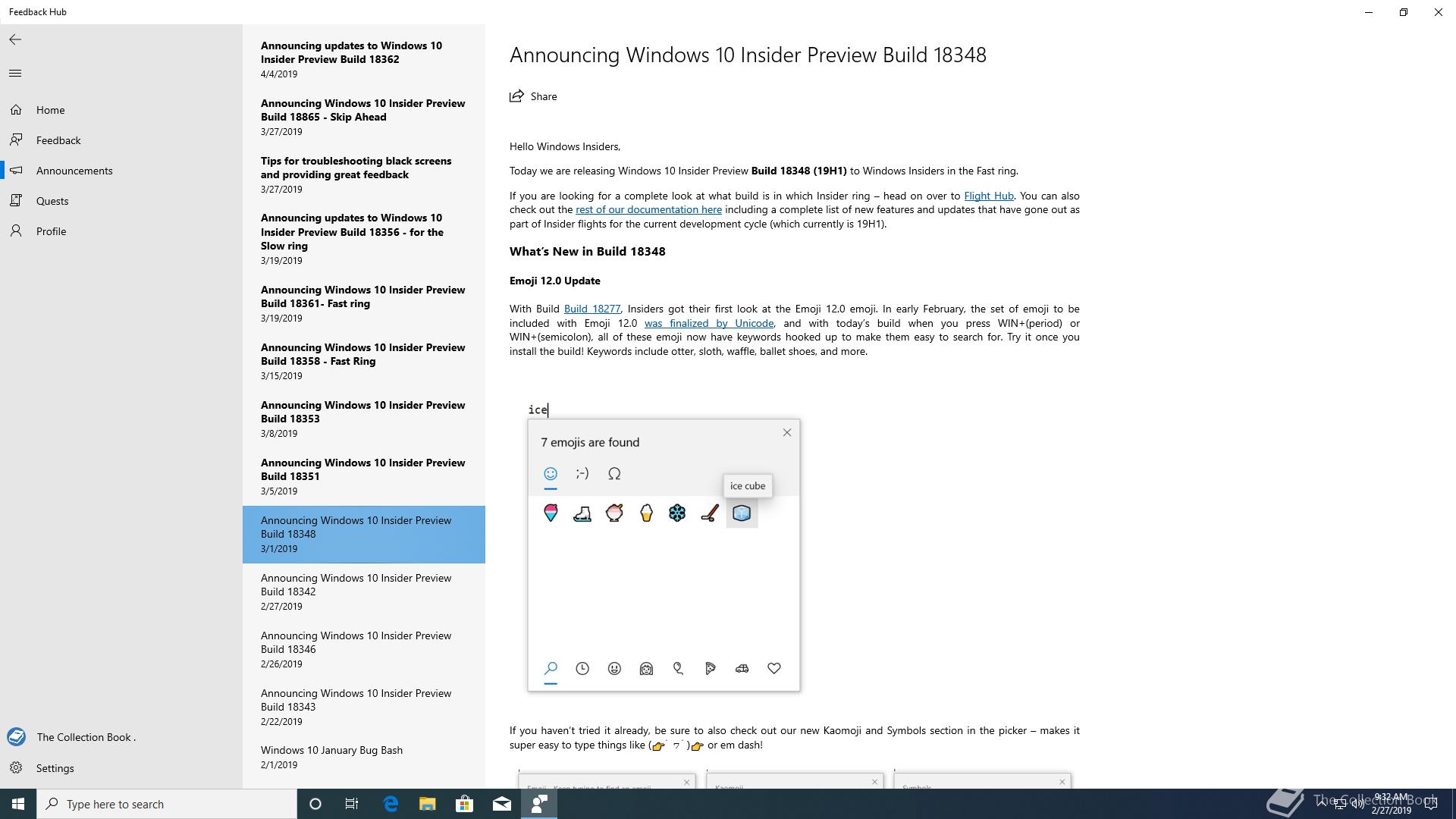Image resolution: width=1456 pixels, height=819 pixels.
Task: Open troubleshooting black screens tips announcement
Action: pos(364,174)
